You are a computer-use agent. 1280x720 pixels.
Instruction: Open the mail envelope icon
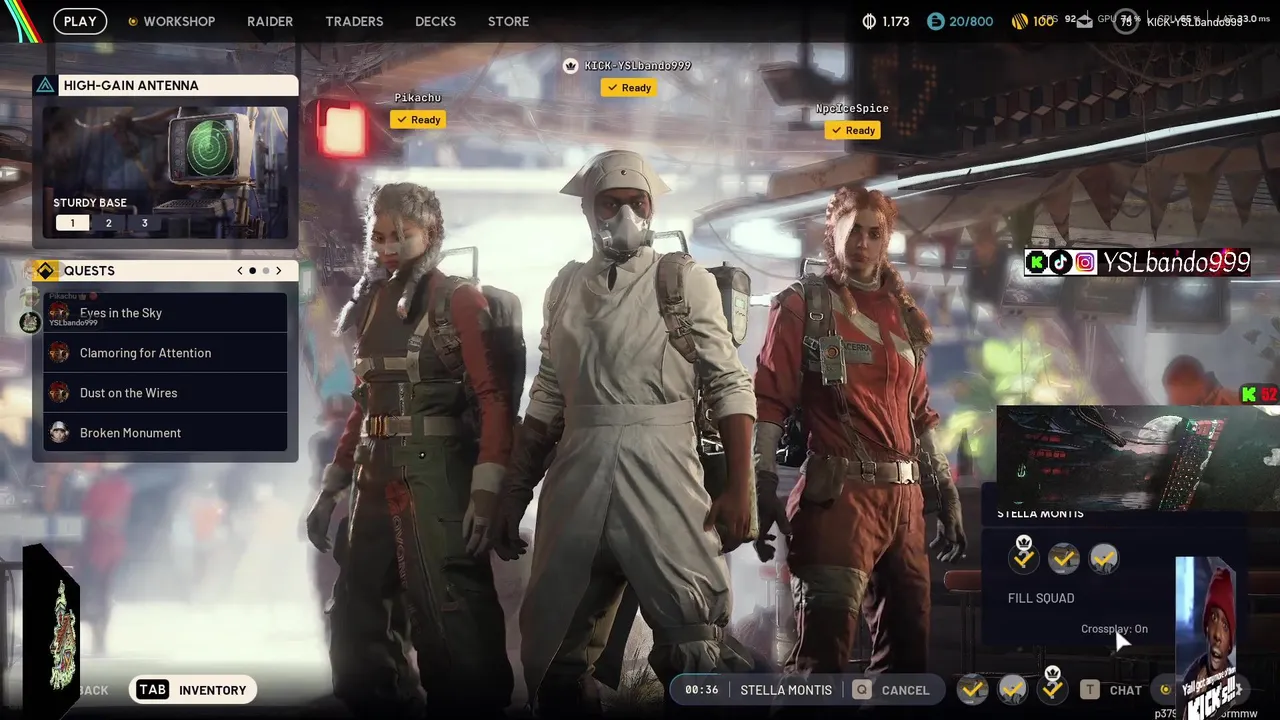click(x=1085, y=22)
